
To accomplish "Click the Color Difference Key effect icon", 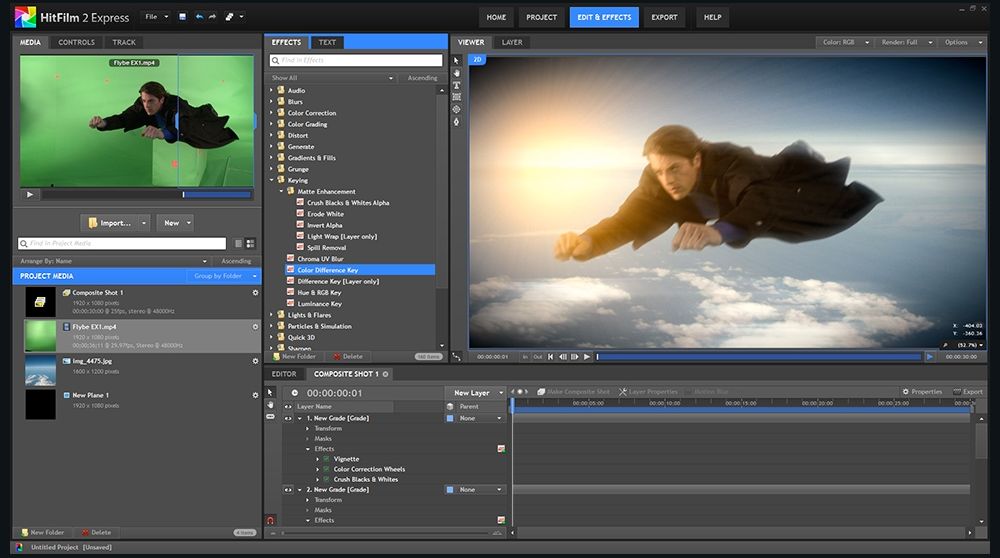I will coord(291,270).
